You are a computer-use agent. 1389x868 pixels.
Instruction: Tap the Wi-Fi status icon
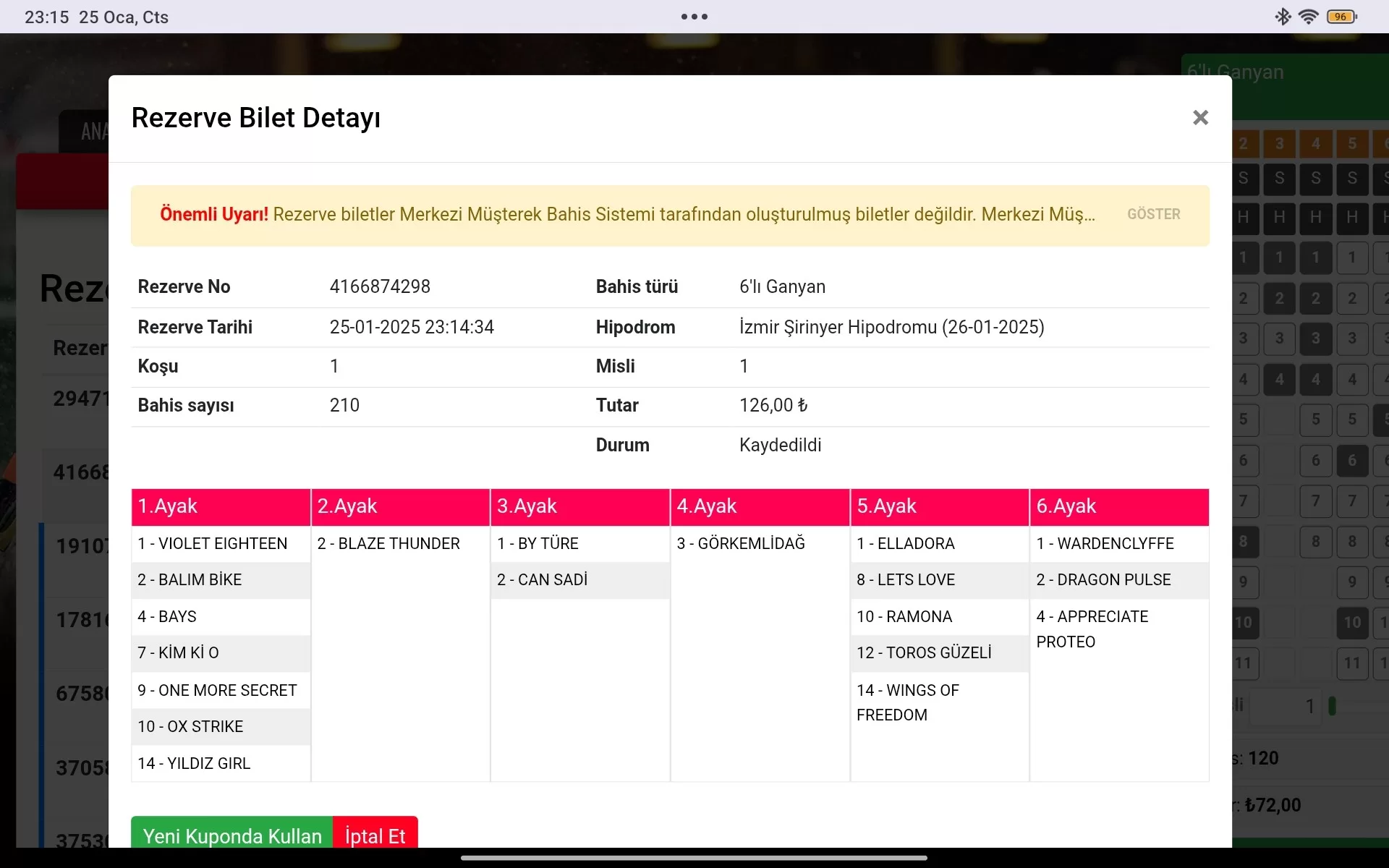[x=1308, y=17]
